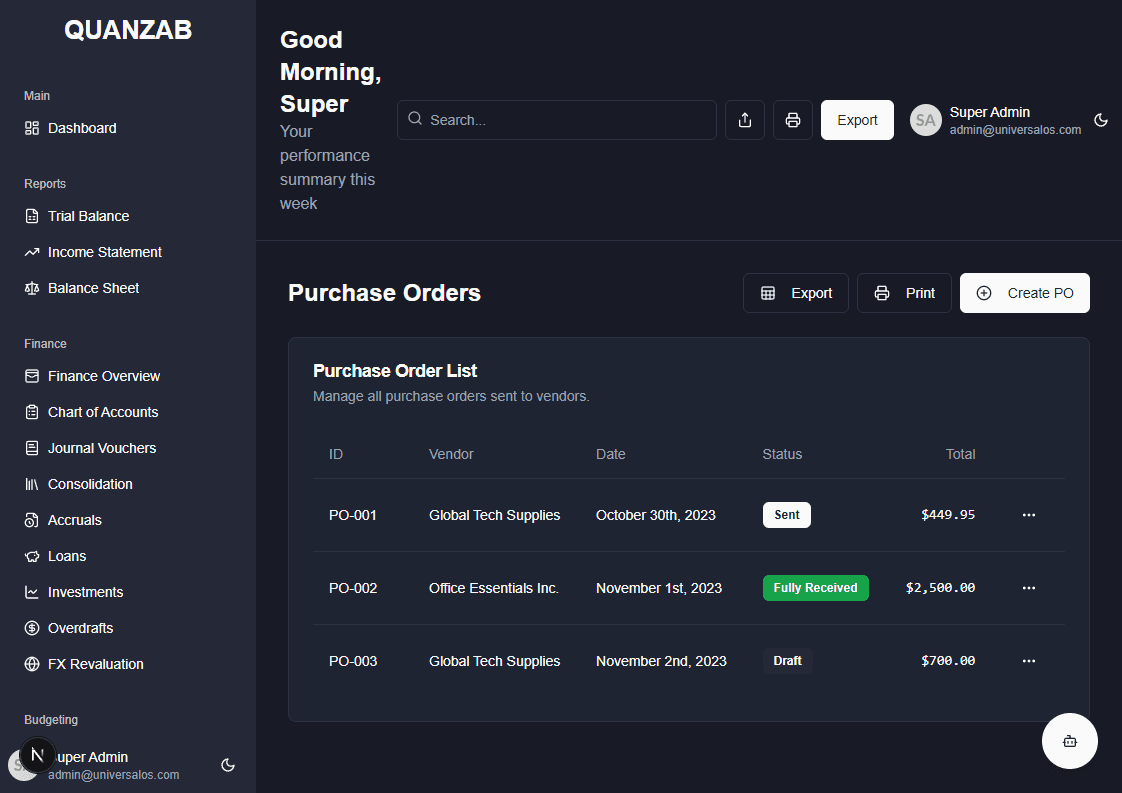The width and height of the screenshot is (1122, 793).
Task: Click the Consolidation library icon
Action: click(31, 485)
